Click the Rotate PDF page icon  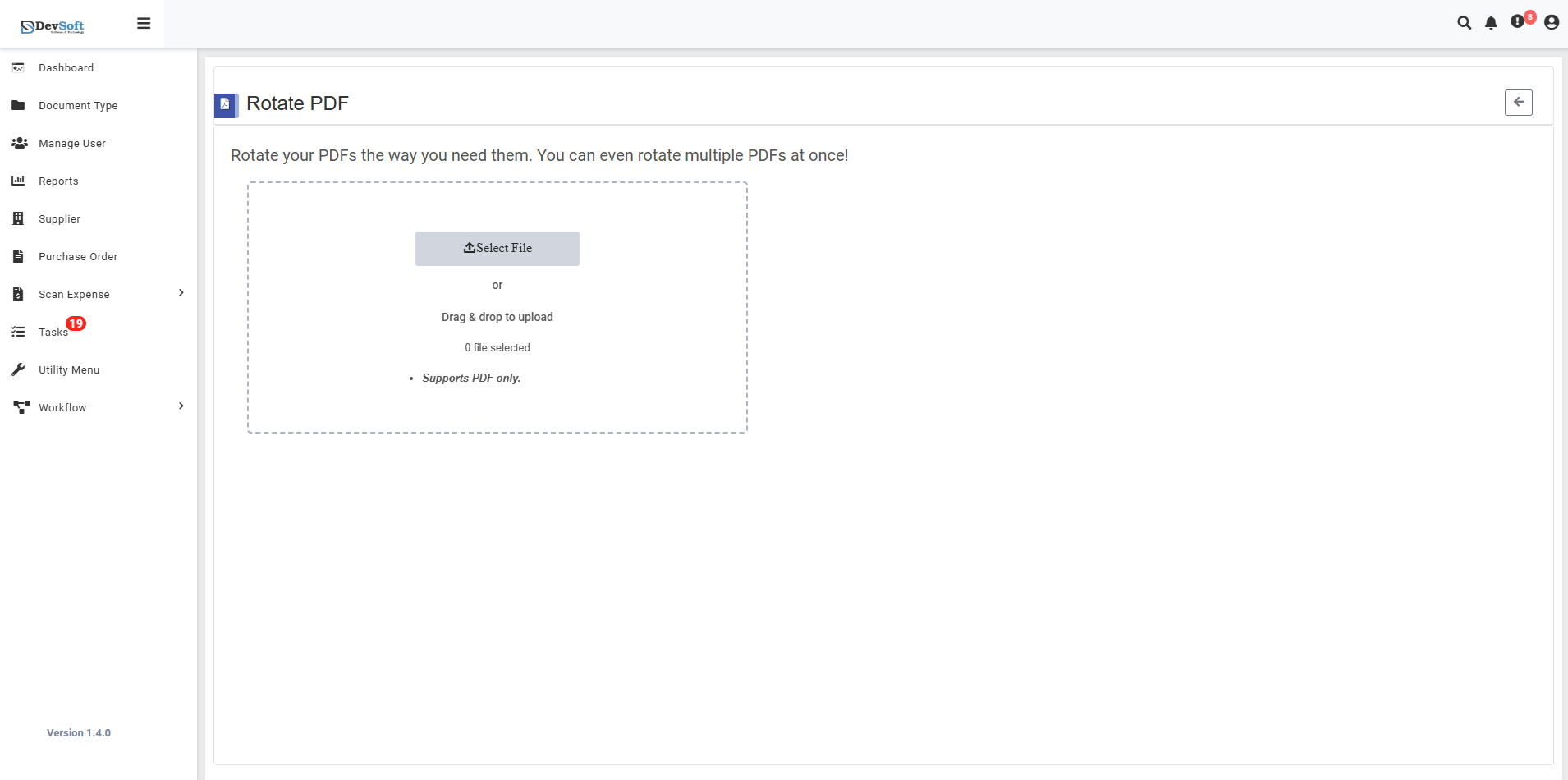tap(225, 105)
